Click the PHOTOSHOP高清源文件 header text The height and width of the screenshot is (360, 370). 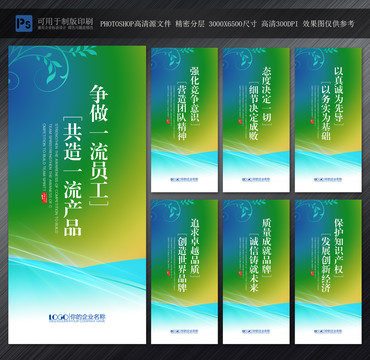(x=135, y=24)
